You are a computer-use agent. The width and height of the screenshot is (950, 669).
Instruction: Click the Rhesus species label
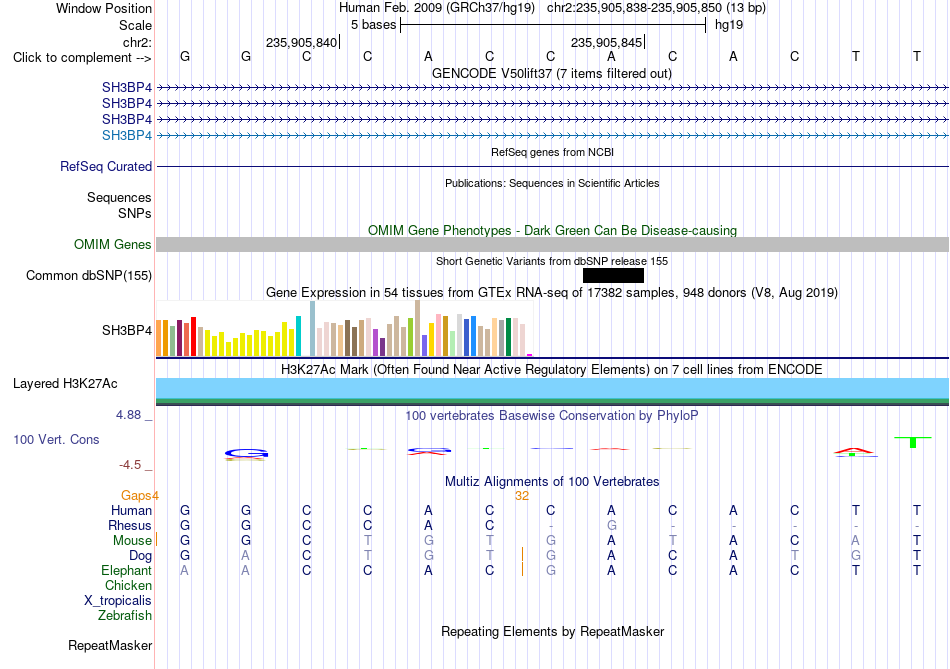(x=130, y=525)
